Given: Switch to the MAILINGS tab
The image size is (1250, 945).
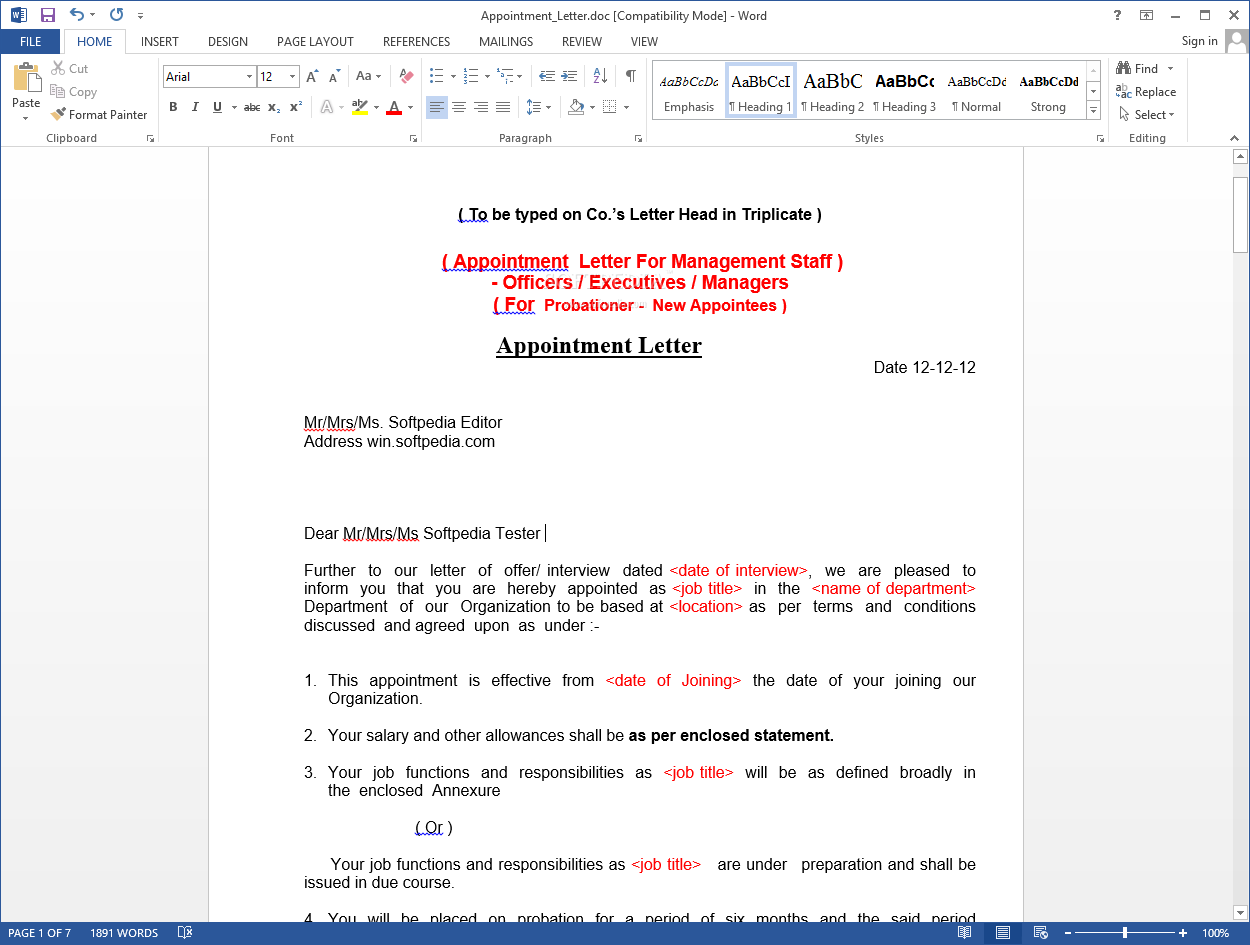Looking at the screenshot, I should (x=506, y=42).
